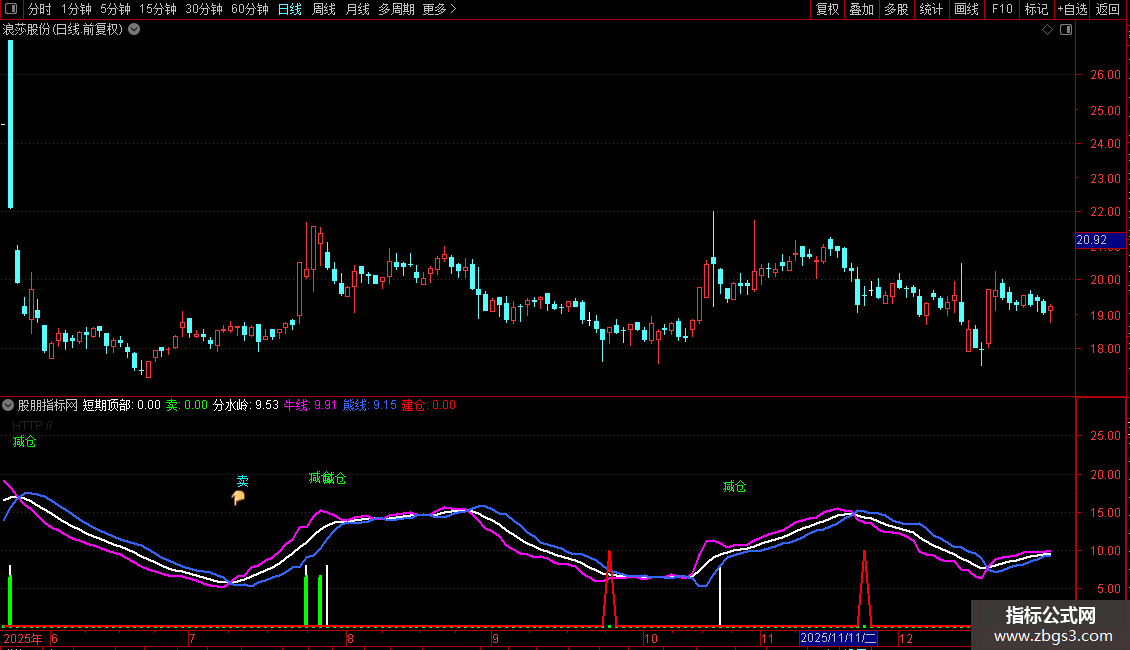Select the 日线 daily period
This screenshot has height=650, width=1130.
[290, 9]
